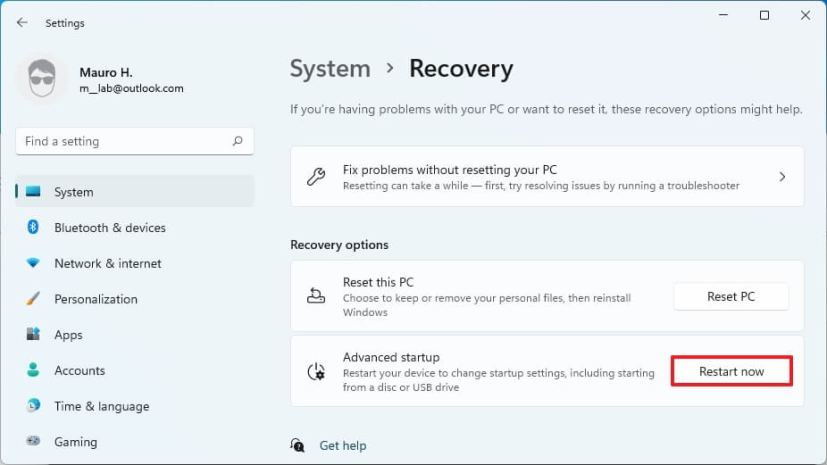Screen dimensions: 827x465
Task: Click the Network & internet wifi icon
Action: 33,263
